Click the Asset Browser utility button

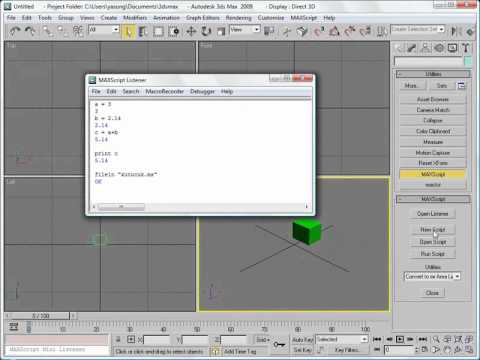pyautogui.click(x=433, y=99)
